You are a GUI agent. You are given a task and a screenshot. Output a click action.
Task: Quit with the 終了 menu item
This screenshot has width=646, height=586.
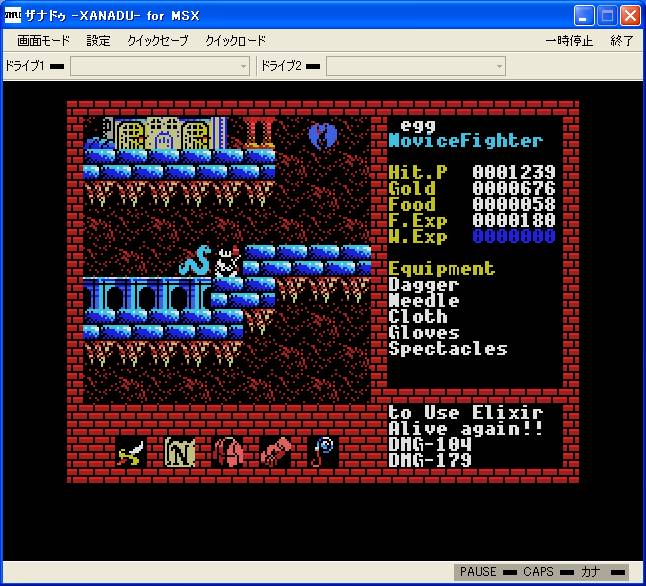tap(622, 40)
